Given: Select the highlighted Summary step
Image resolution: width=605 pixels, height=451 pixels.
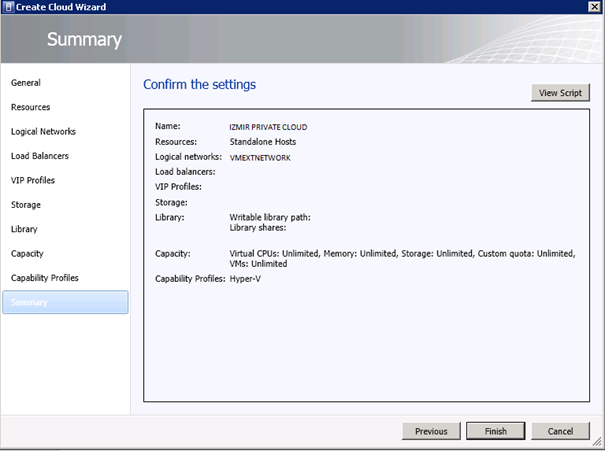Looking at the screenshot, I should pos(65,302).
